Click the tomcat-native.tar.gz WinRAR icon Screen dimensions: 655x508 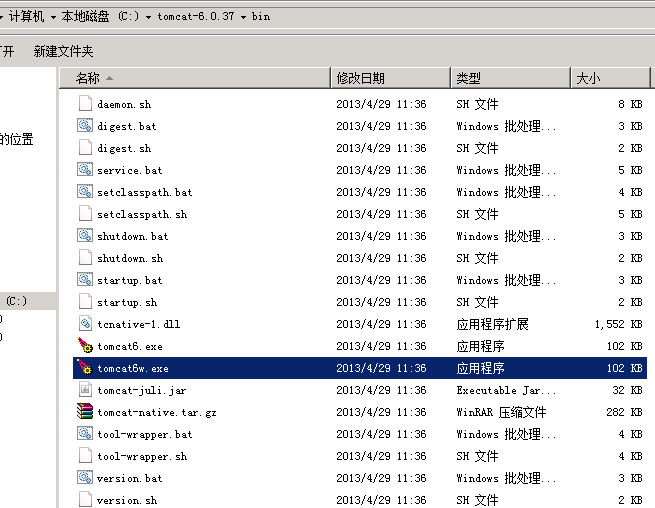85,411
